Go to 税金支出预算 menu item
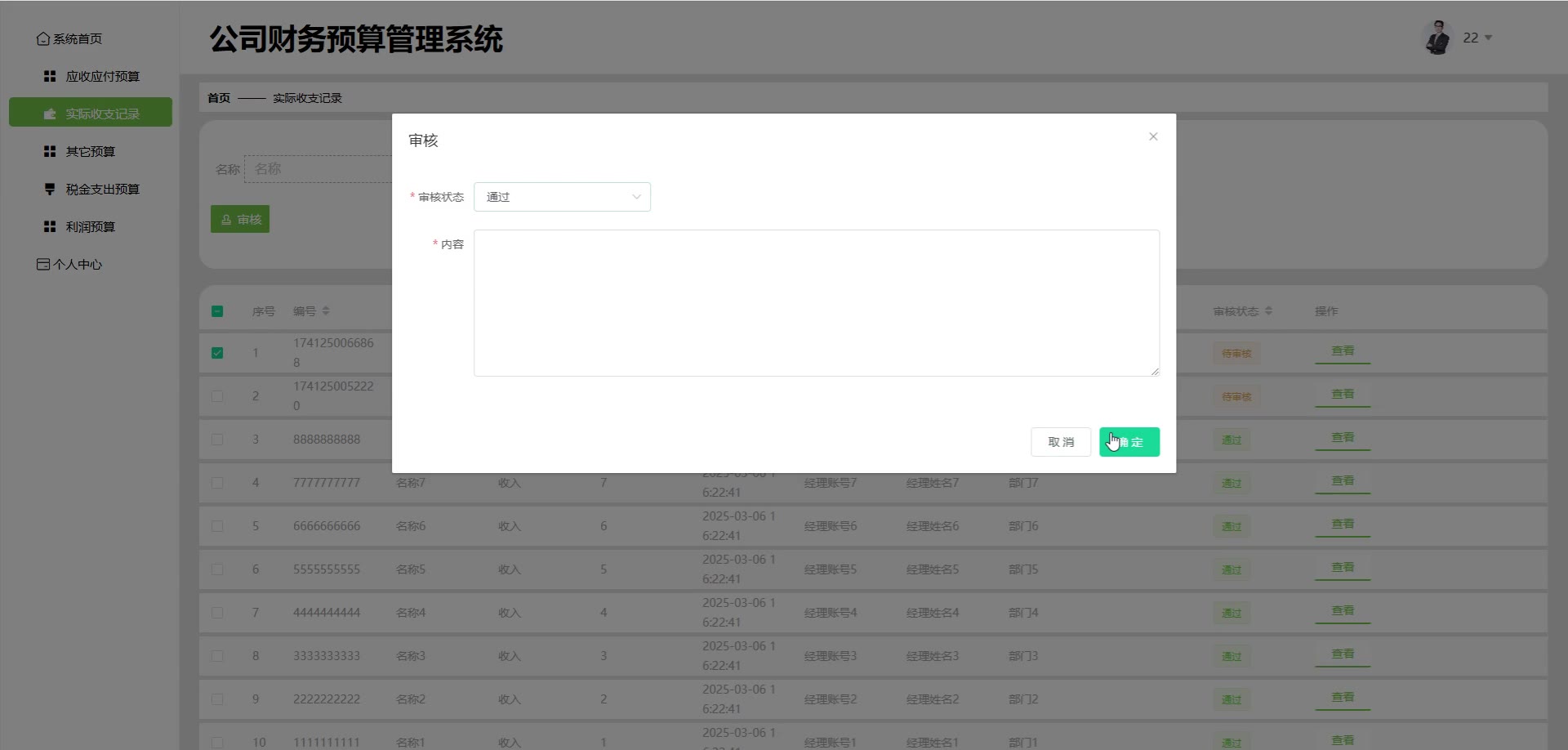 tap(102, 189)
